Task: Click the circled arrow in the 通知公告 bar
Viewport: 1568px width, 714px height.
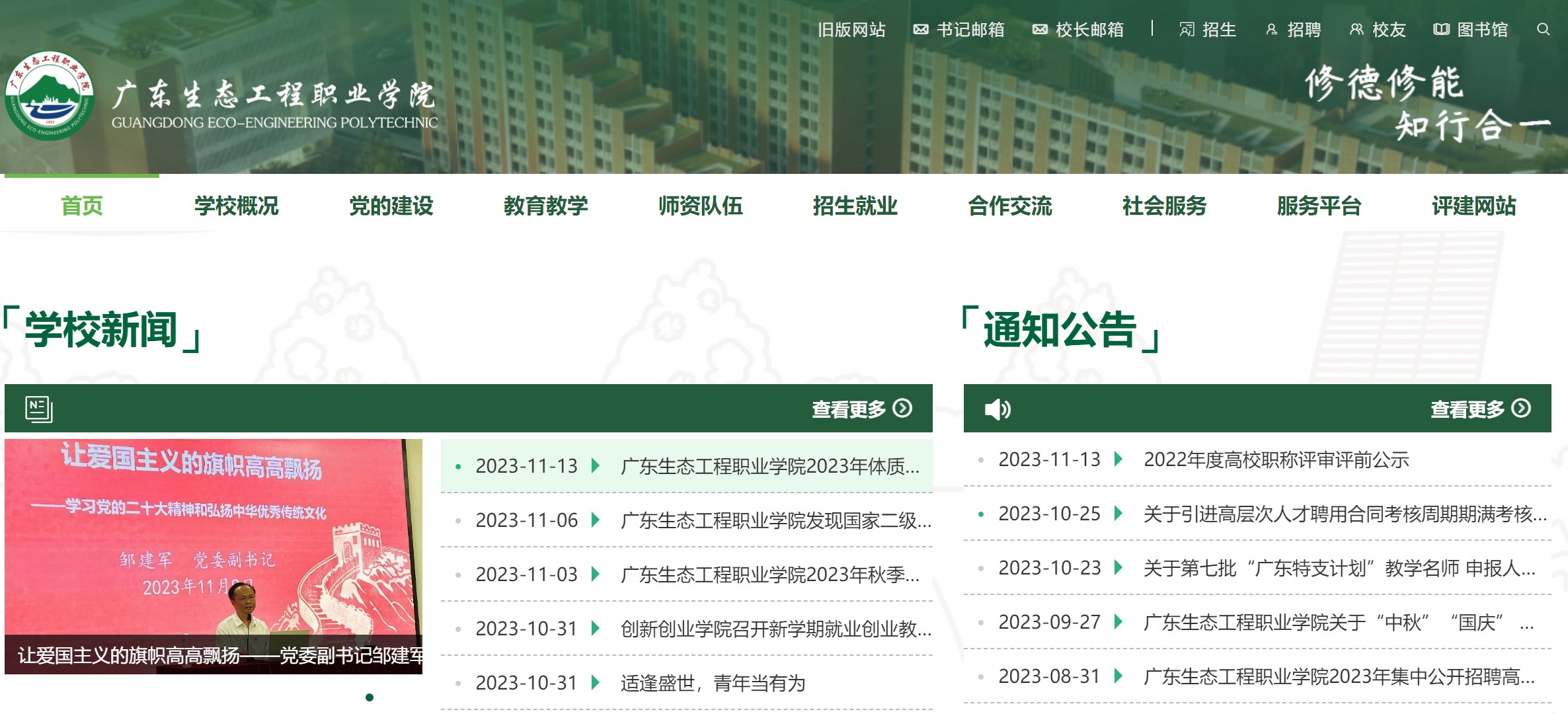Action: (x=1521, y=408)
